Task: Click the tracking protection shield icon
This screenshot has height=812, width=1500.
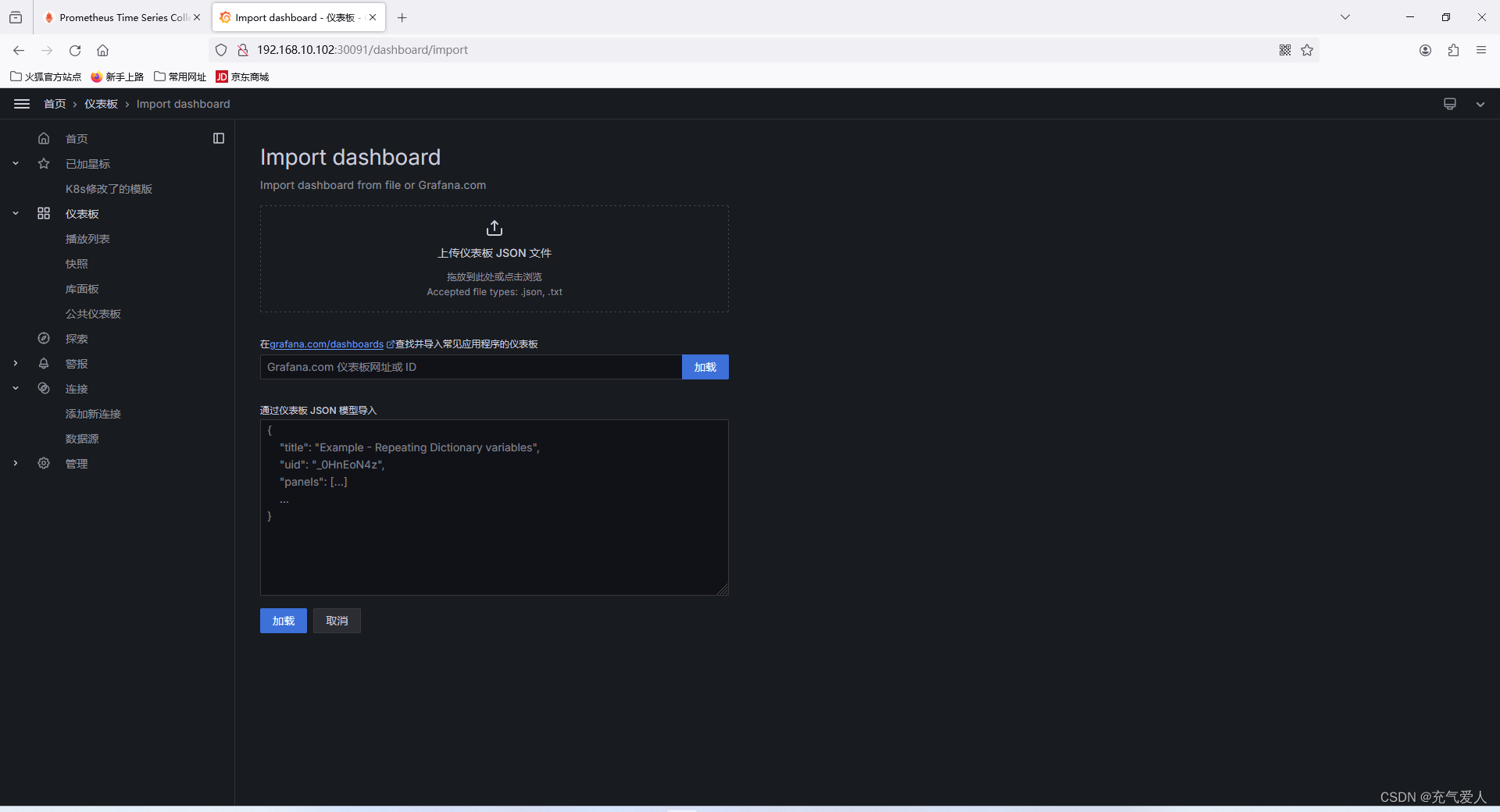Action: point(221,50)
